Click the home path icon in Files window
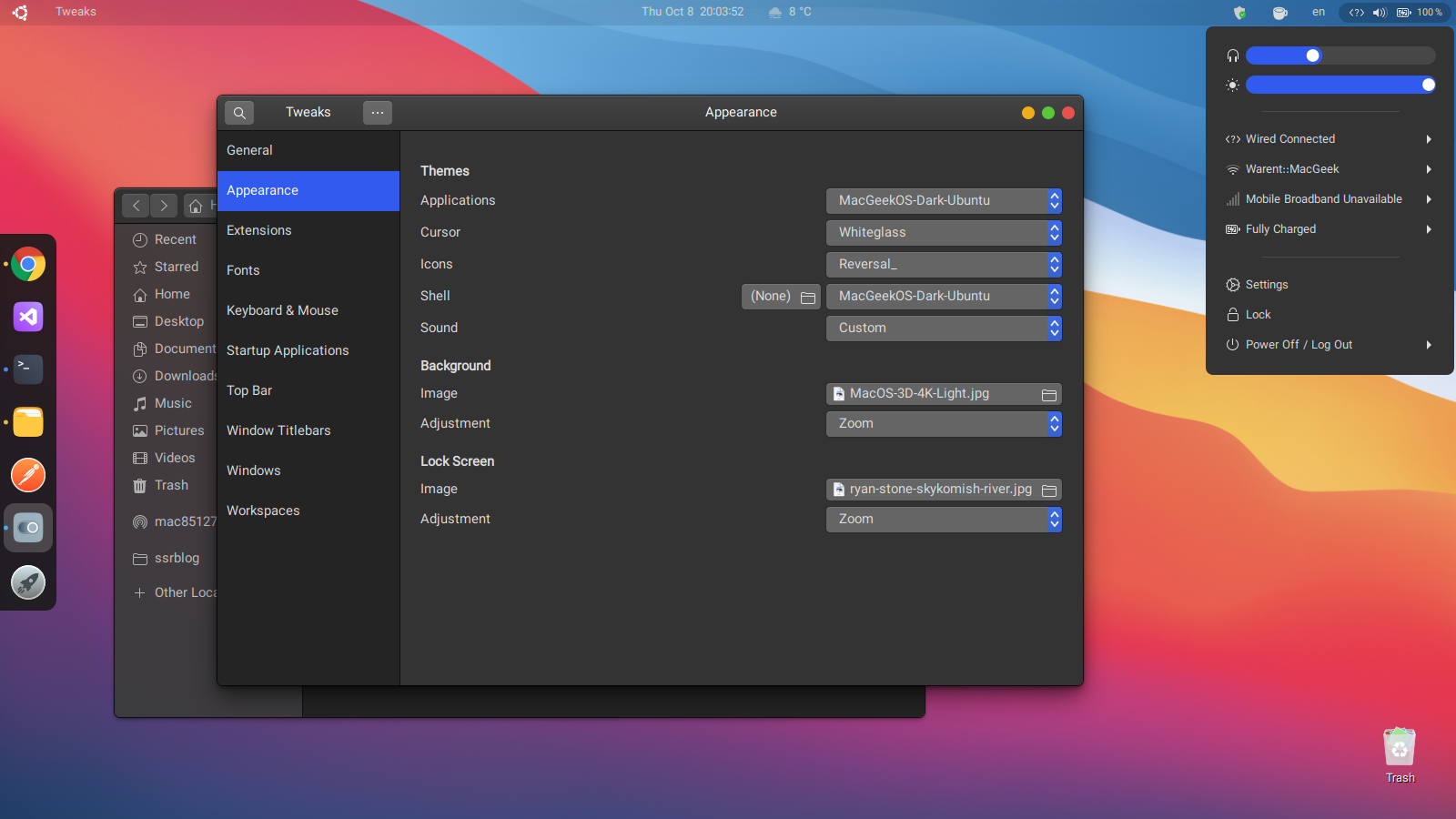1456x819 pixels. 195,207
